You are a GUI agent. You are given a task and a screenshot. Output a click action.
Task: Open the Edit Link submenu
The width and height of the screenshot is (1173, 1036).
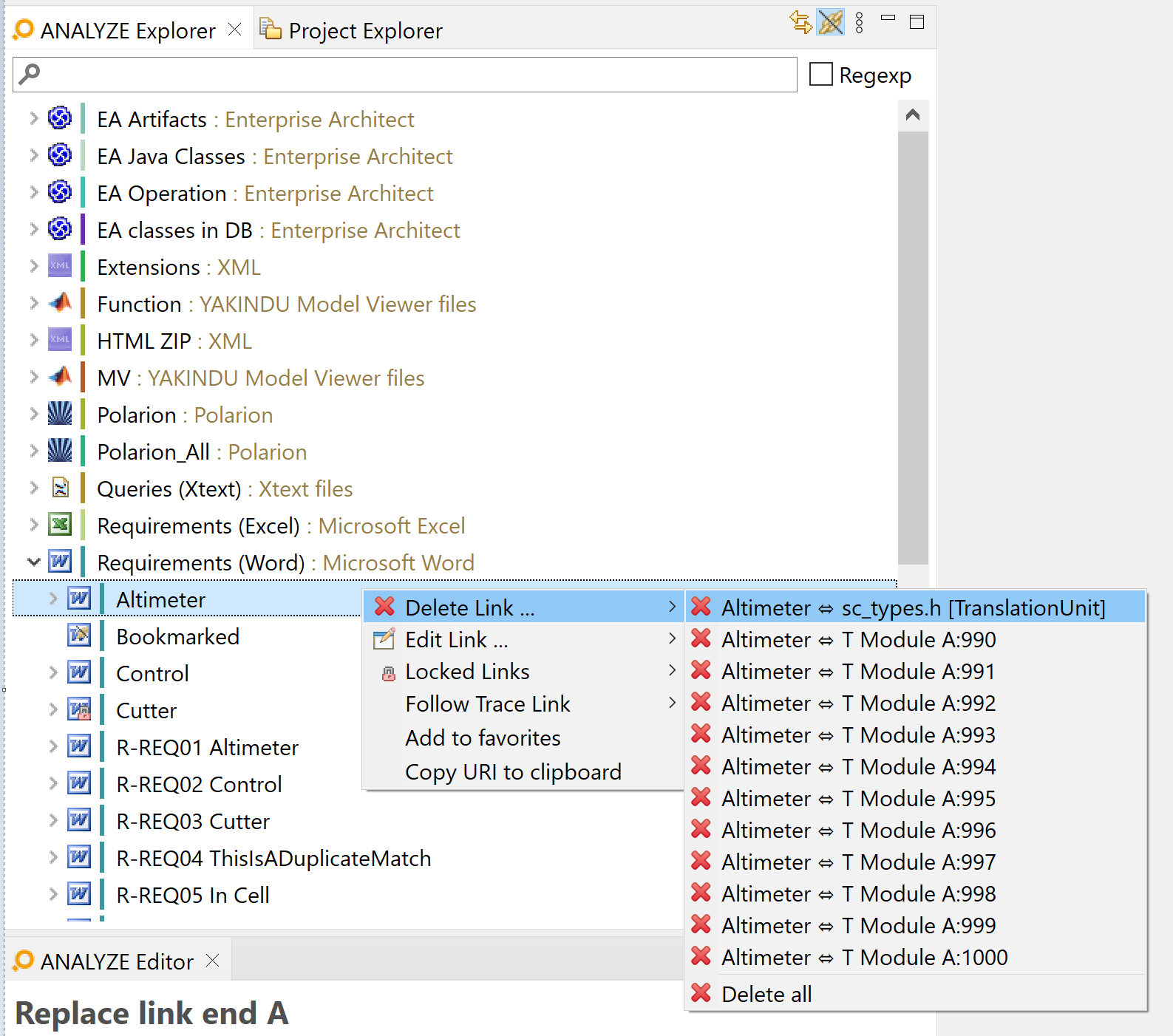coord(524,639)
